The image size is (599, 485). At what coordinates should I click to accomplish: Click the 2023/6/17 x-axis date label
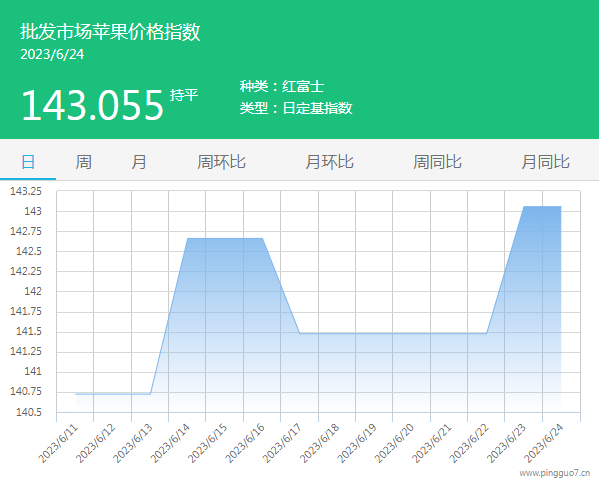[282, 443]
